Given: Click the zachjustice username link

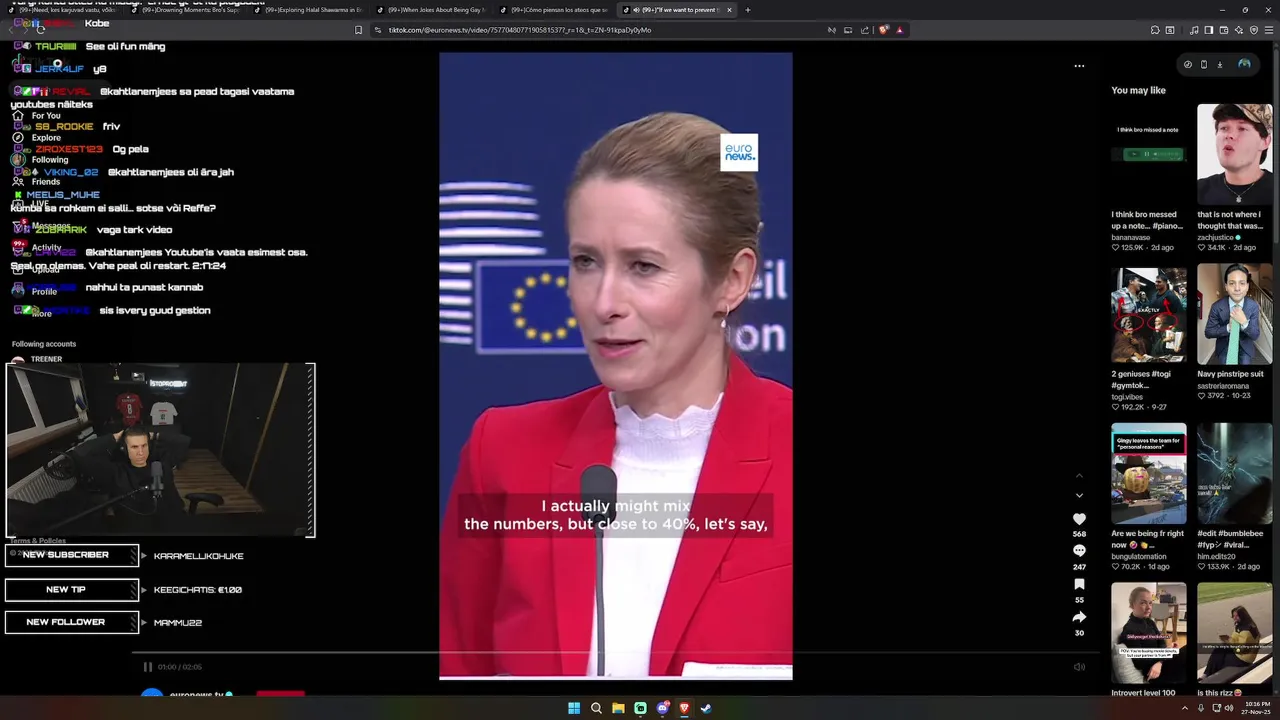Looking at the screenshot, I should [1217, 237].
